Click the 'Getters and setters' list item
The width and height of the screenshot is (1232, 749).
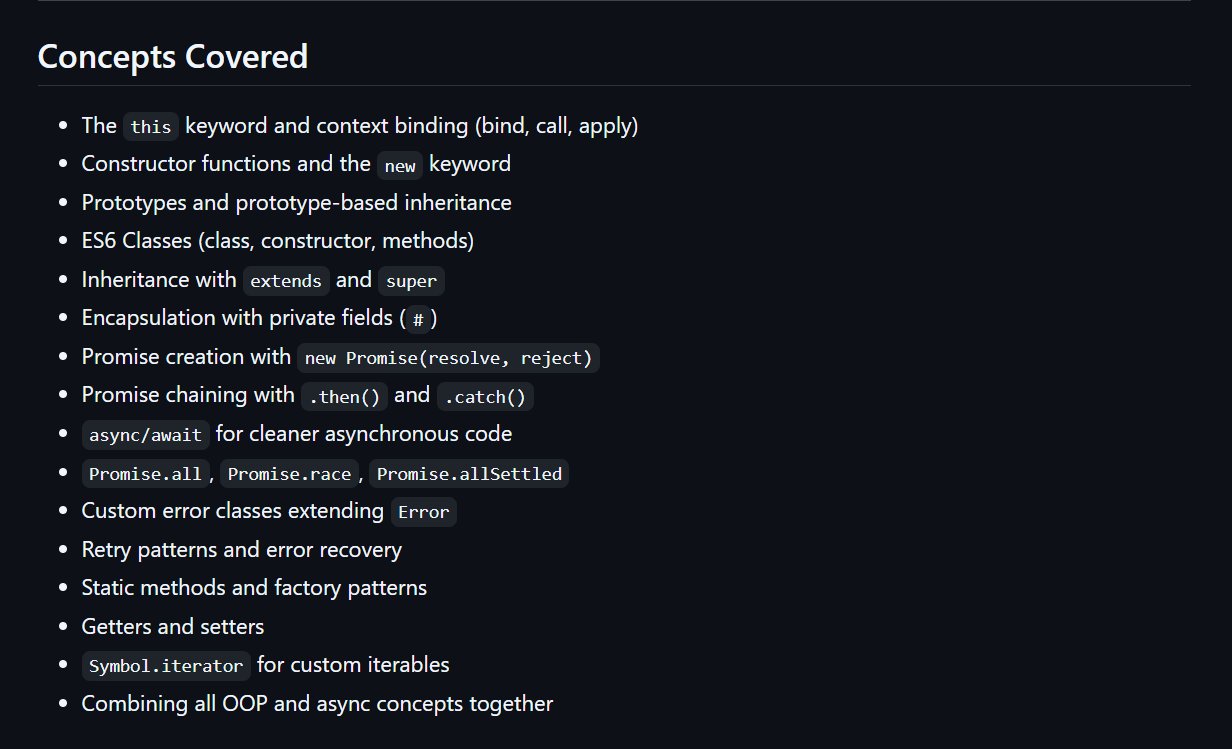[173, 627]
